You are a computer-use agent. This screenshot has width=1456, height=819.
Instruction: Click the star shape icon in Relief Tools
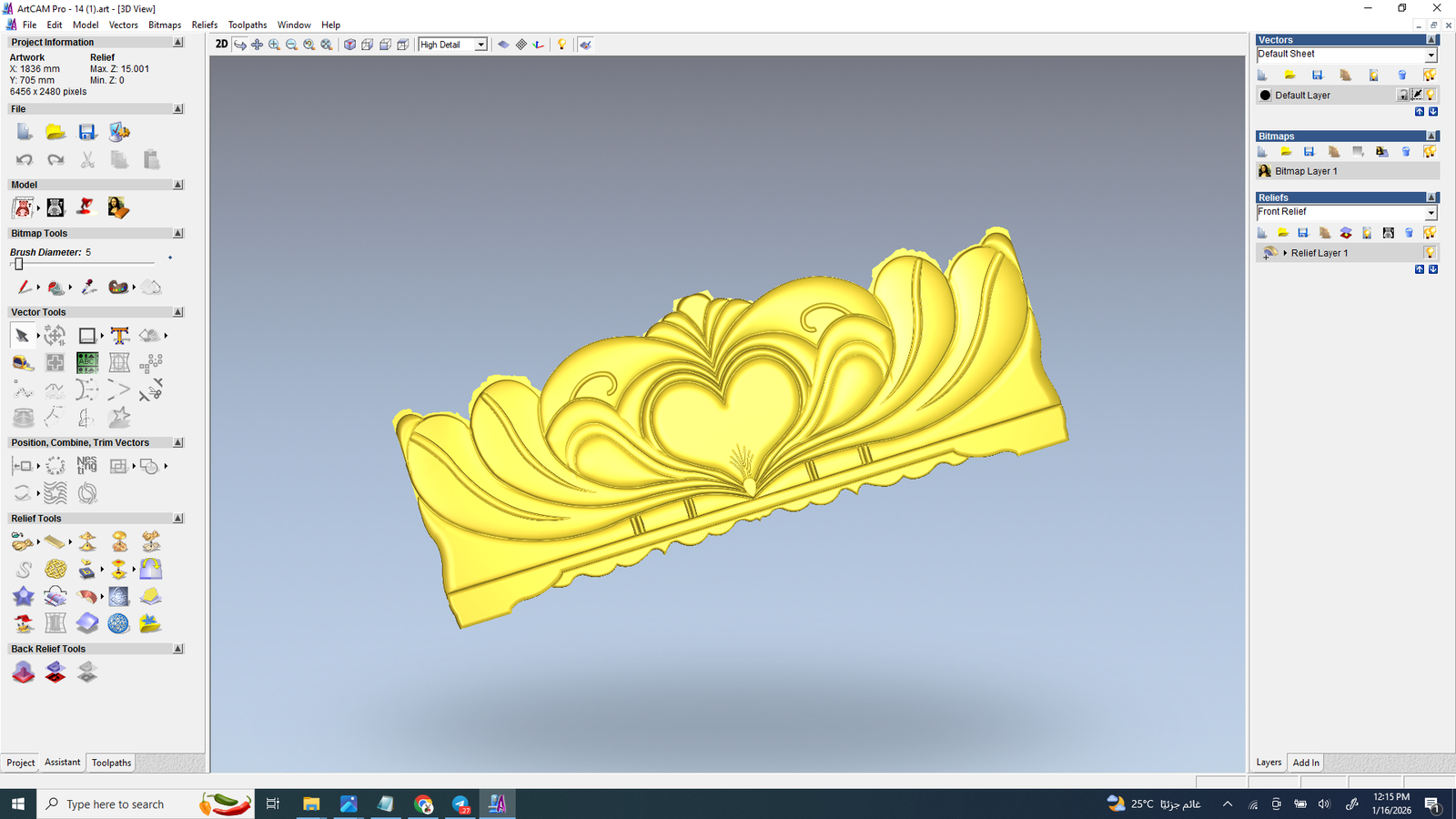tap(24, 597)
